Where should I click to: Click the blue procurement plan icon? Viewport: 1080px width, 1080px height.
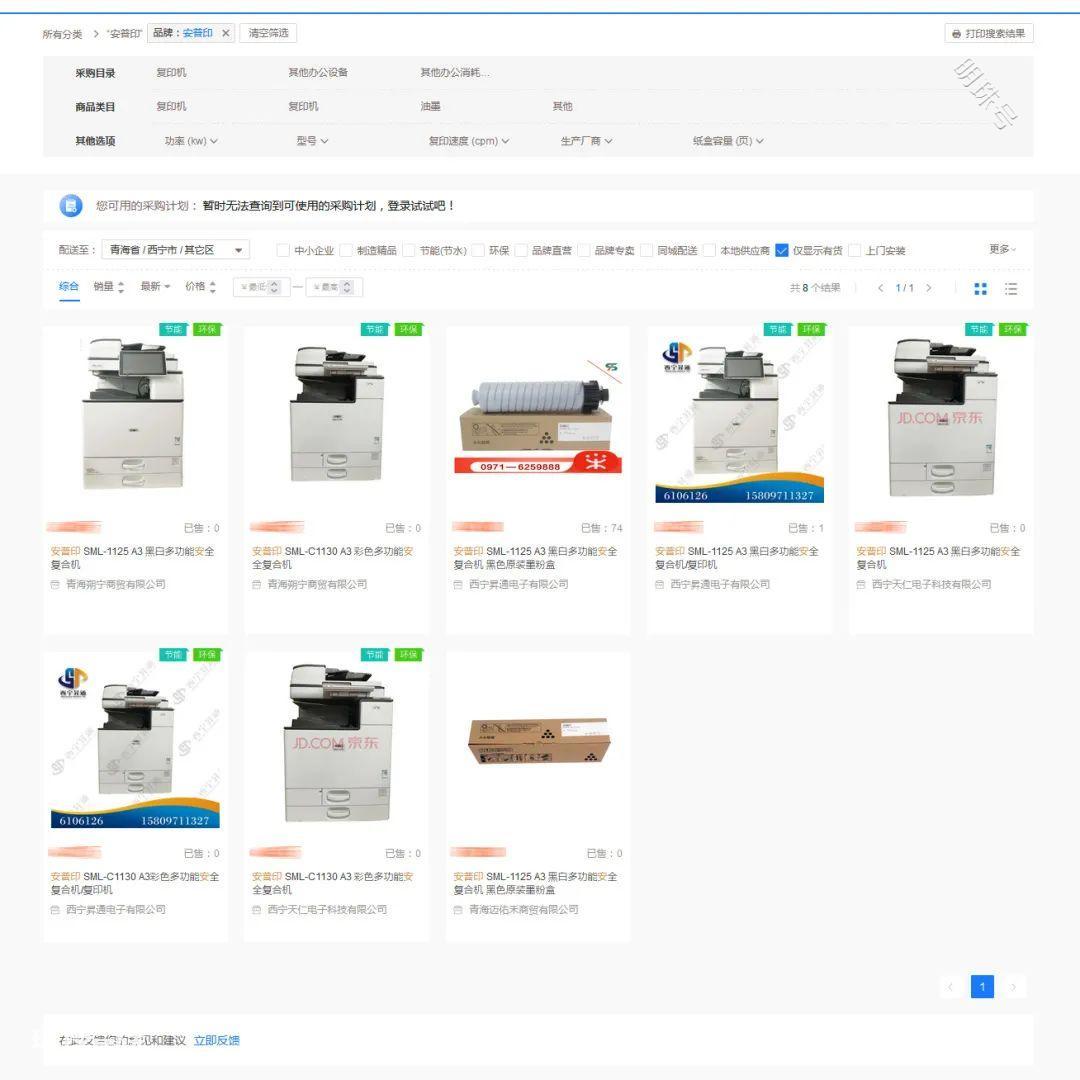70,205
